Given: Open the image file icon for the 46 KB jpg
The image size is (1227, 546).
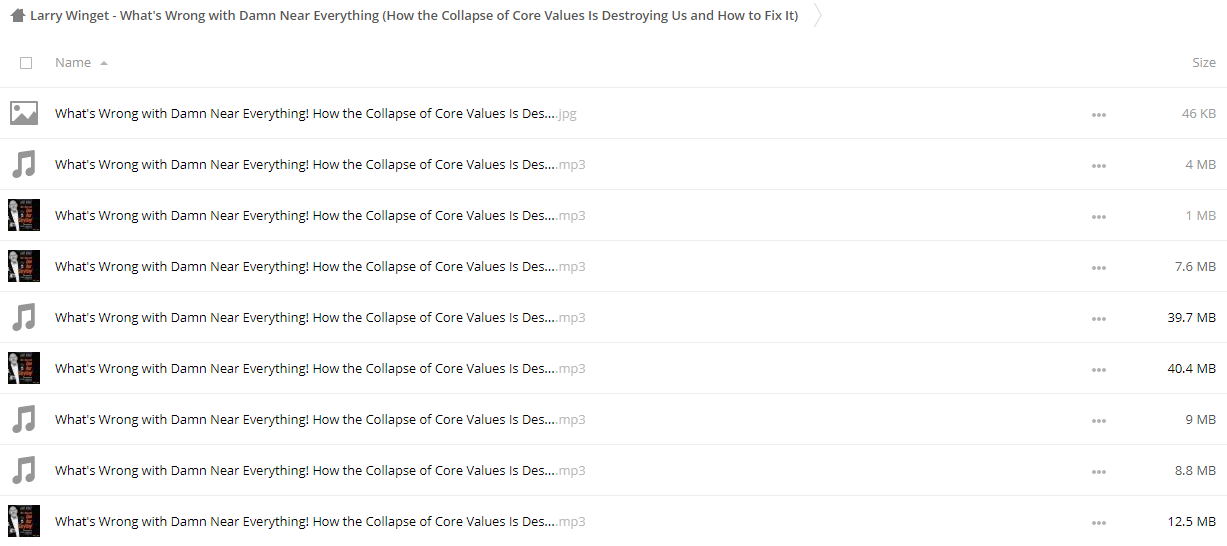Looking at the screenshot, I should click(x=24, y=113).
